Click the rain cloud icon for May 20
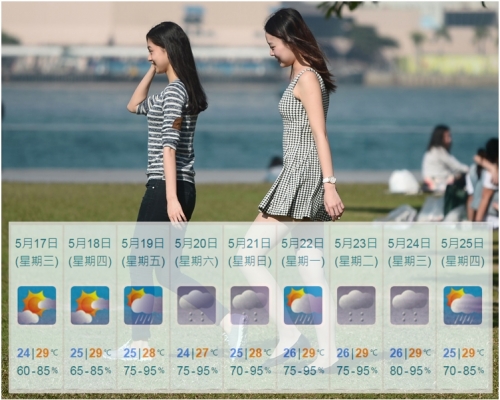The height and width of the screenshot is (400, 500). tap(197, 305)
